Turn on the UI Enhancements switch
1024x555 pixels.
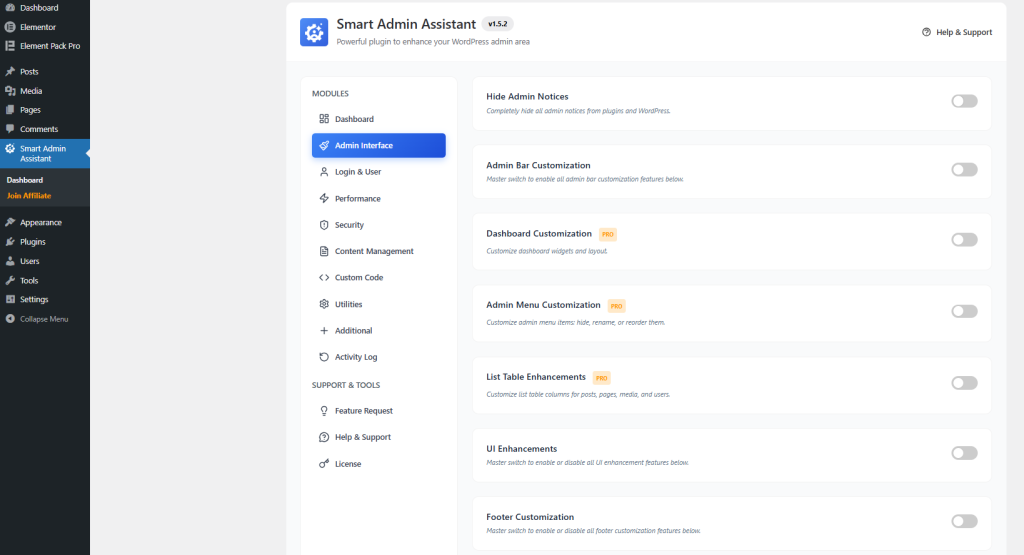click(x=964, y=453)
